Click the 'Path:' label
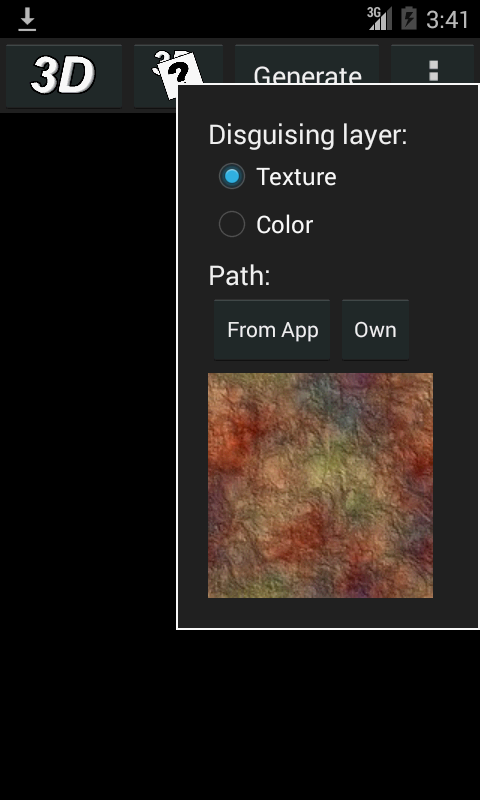480x800 pixels. pos(239,276)
